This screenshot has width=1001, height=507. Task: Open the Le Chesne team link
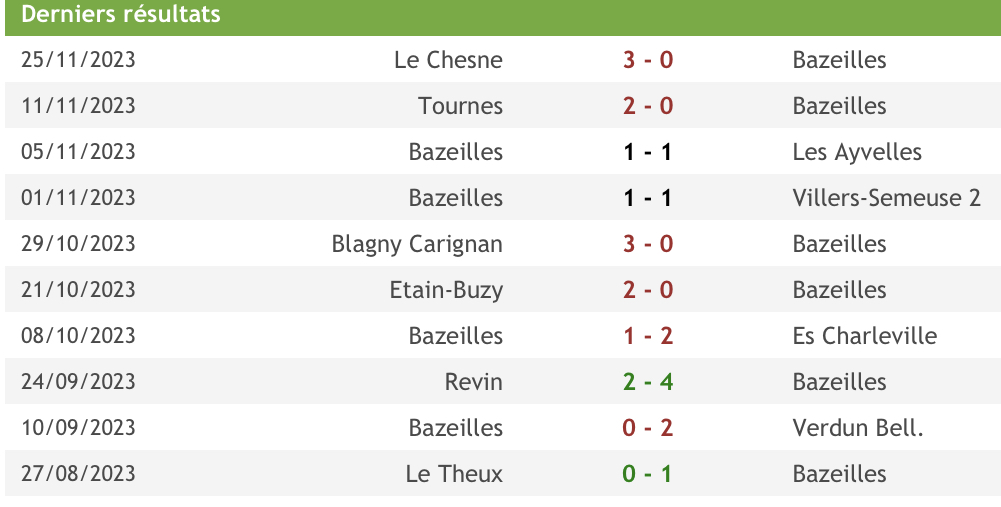(448, 59)
